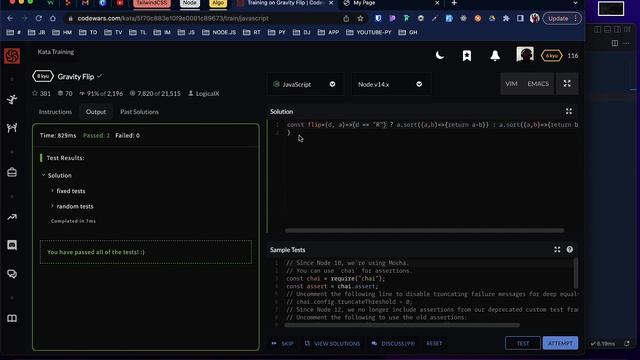Switch to the Instructions tab
The image size is (640, 360).
pyautogui.click(x=55, y=112)
